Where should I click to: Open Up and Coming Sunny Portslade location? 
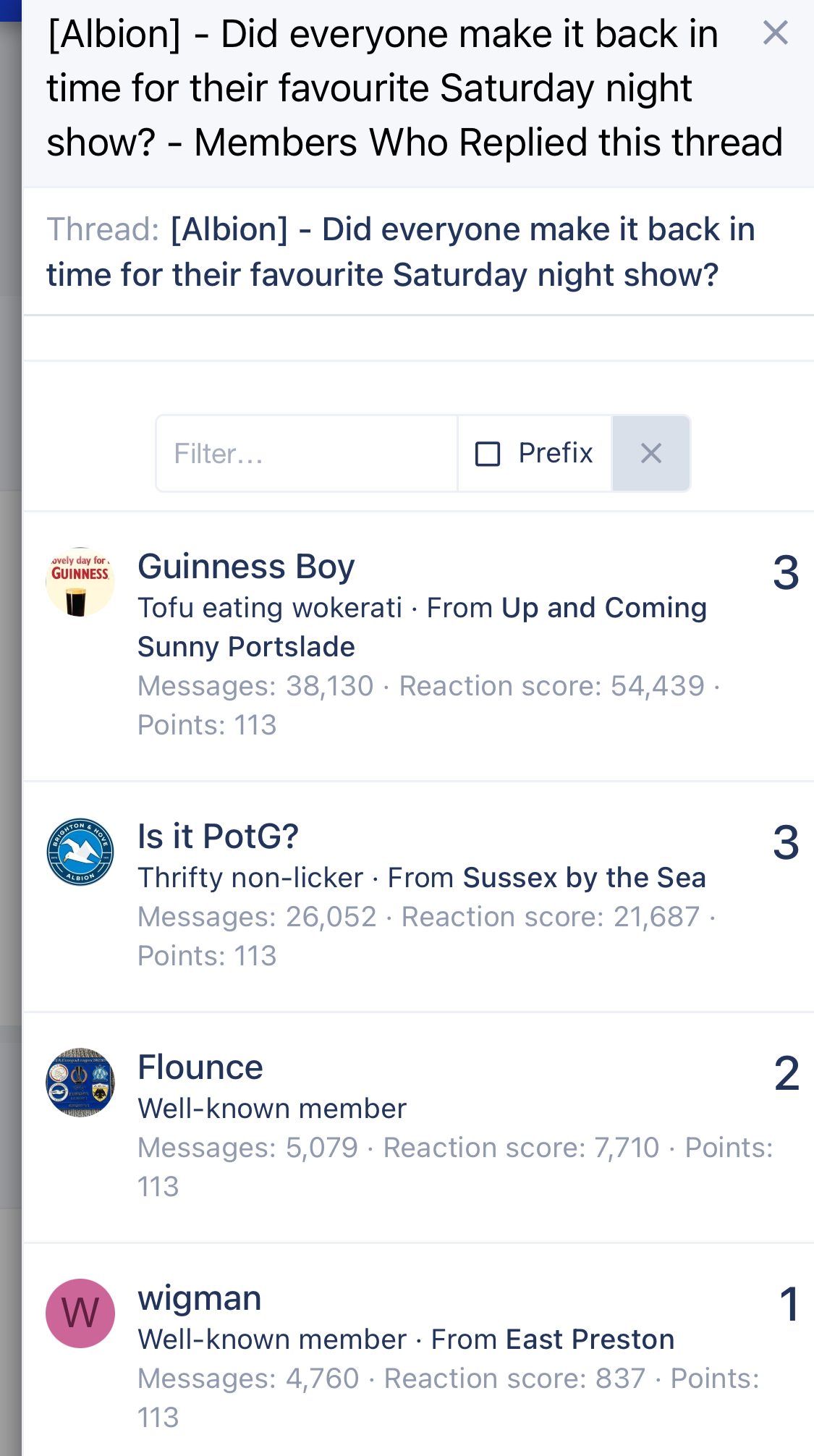pos(422,627)
